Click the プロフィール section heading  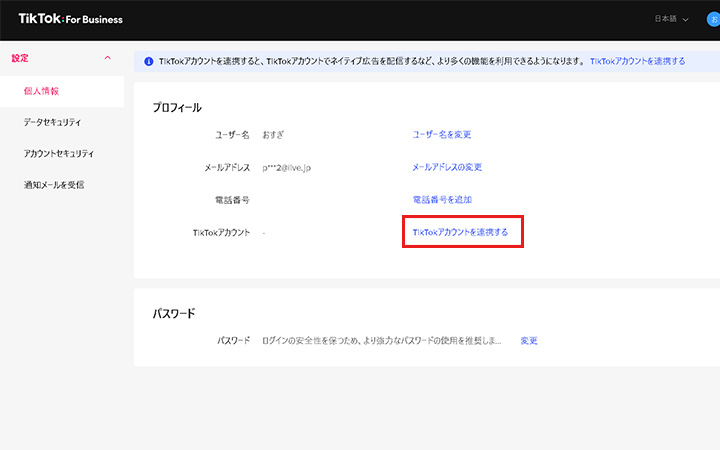[177, 107]
